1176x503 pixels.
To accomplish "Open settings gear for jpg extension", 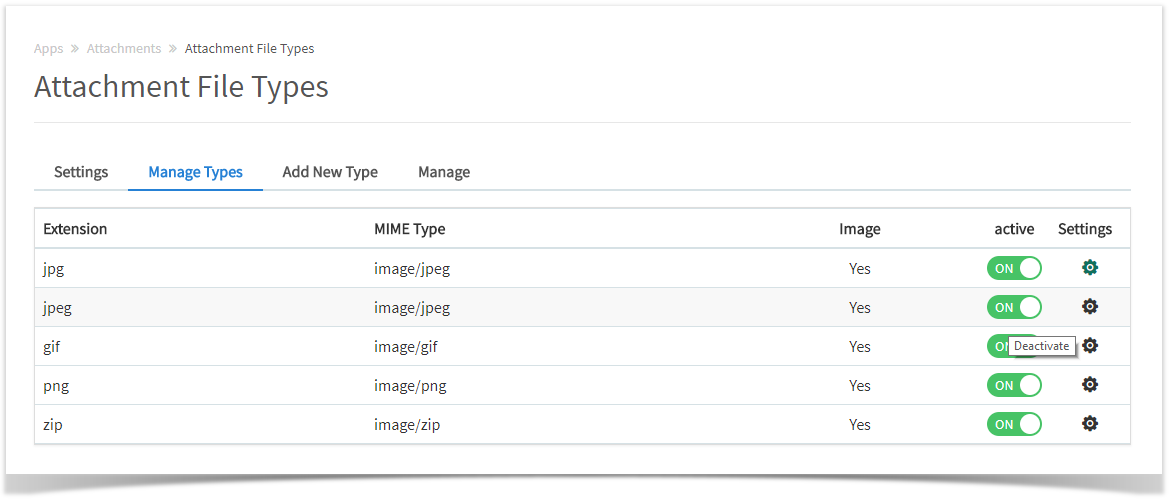I will 1090,268.
